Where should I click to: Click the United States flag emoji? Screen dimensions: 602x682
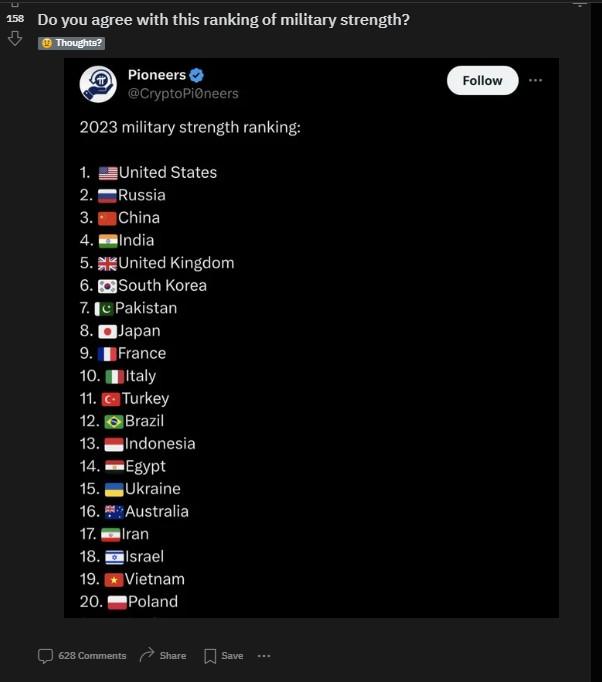(x=108, y=173)
